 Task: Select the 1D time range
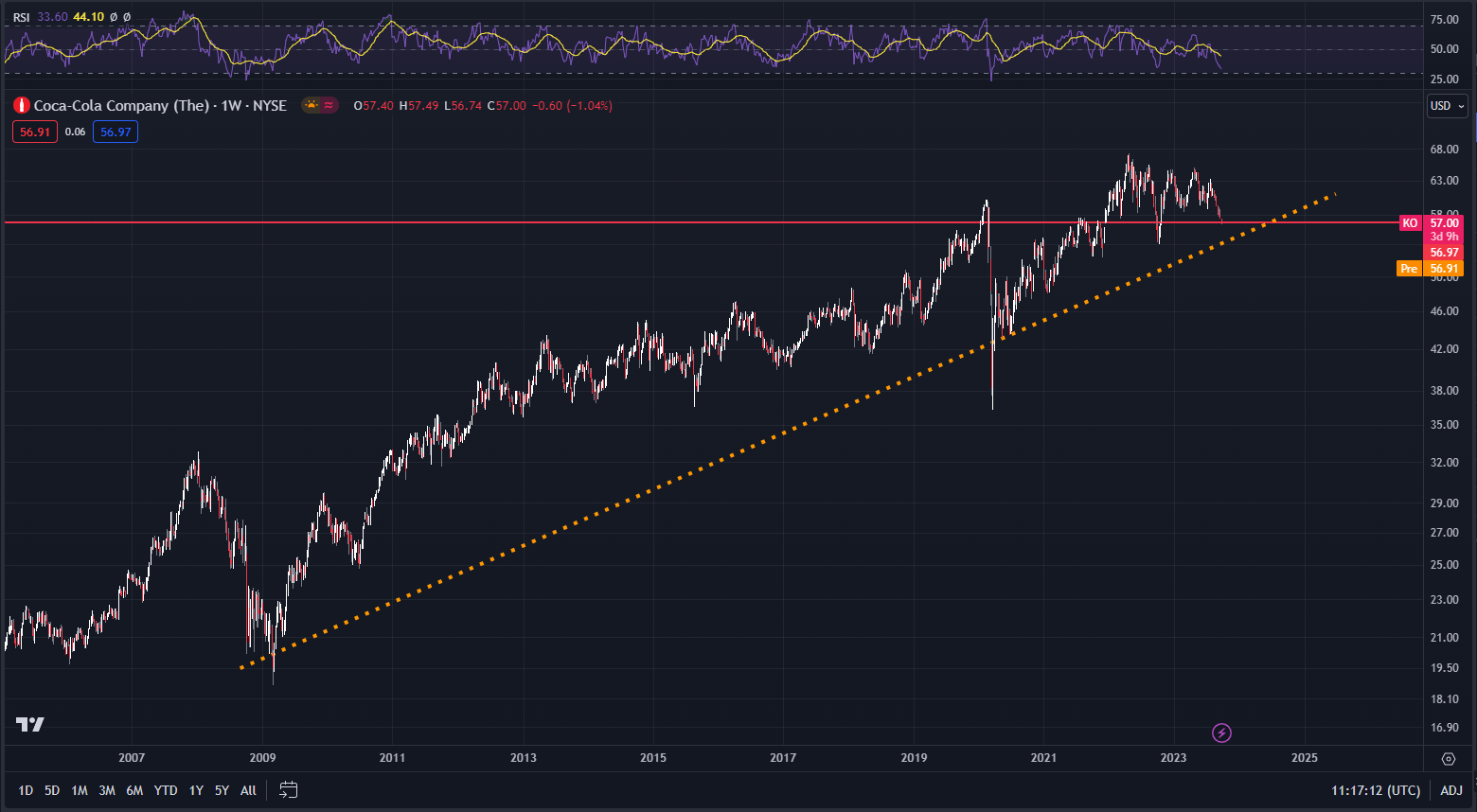pos(26,790)
